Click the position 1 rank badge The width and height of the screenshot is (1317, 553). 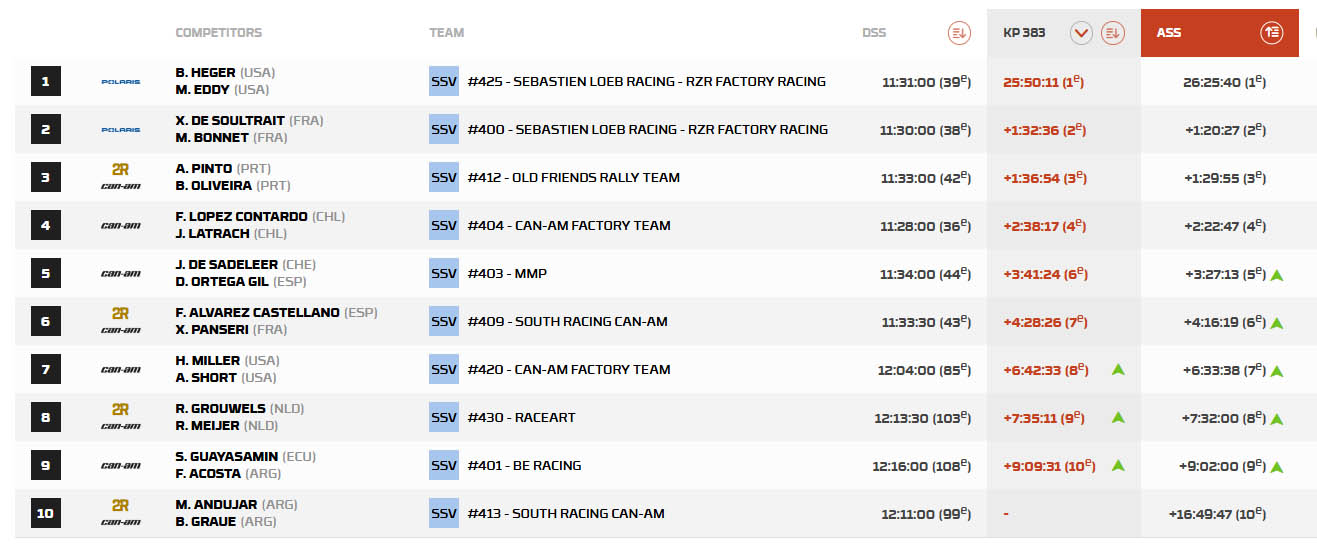pos(45,82)
